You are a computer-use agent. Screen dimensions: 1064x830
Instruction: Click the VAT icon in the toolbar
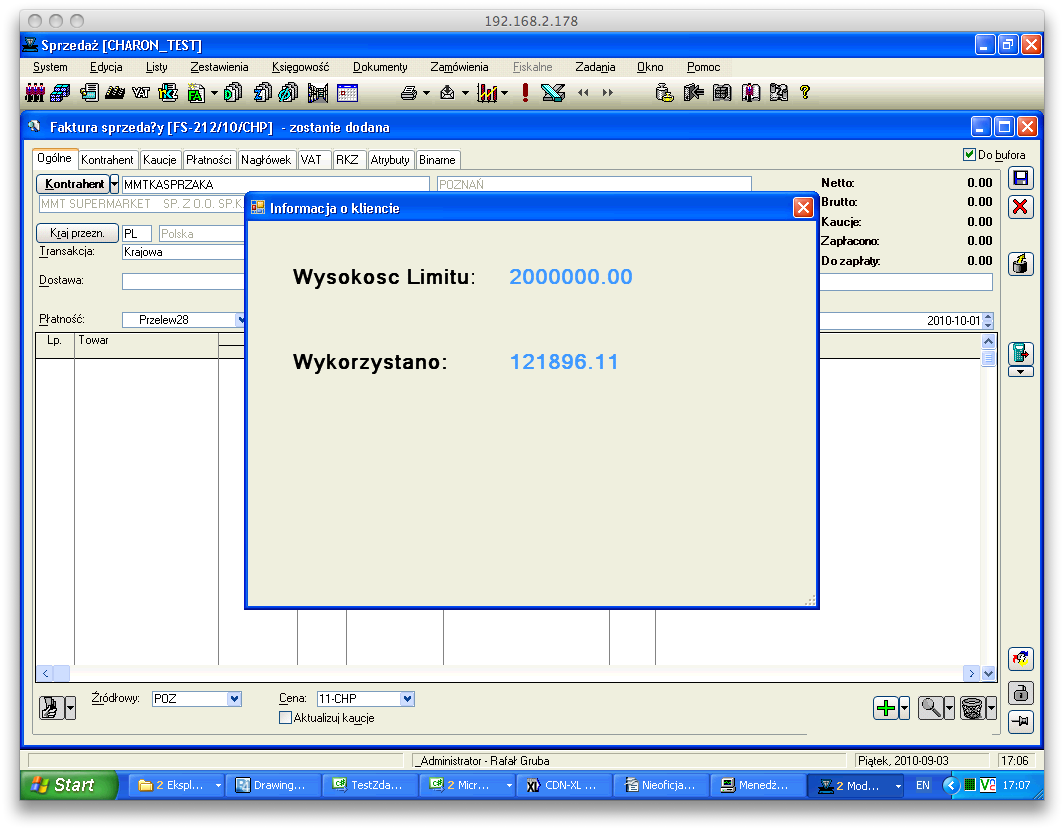tap(141, 93)
